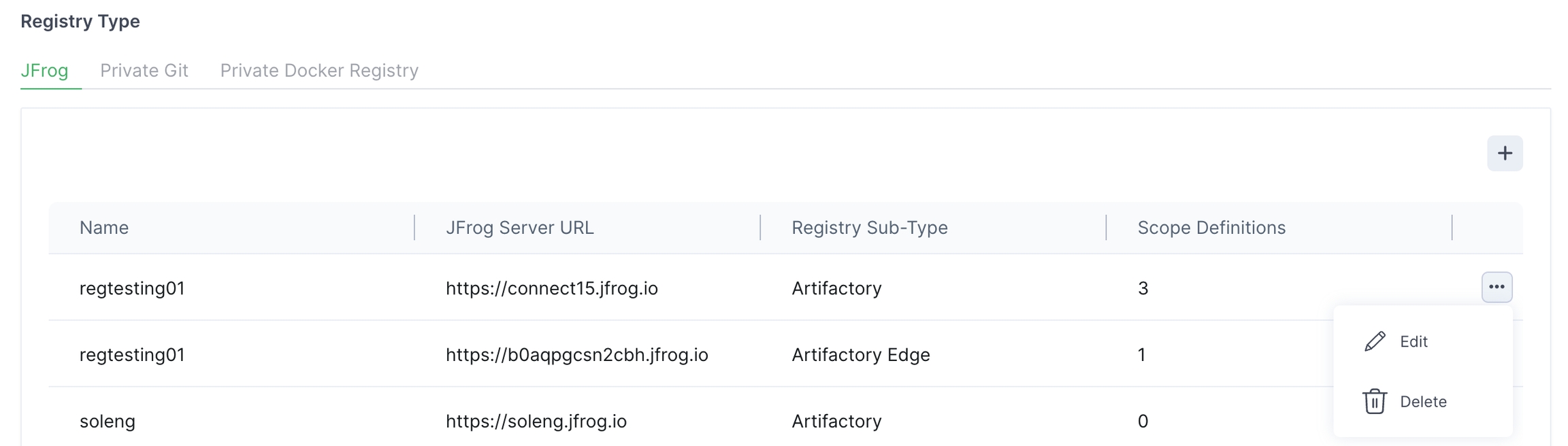
Task: Click the Artifactory Edge sub-type cell
Action: pyautogui.click(x=860, y=355)
